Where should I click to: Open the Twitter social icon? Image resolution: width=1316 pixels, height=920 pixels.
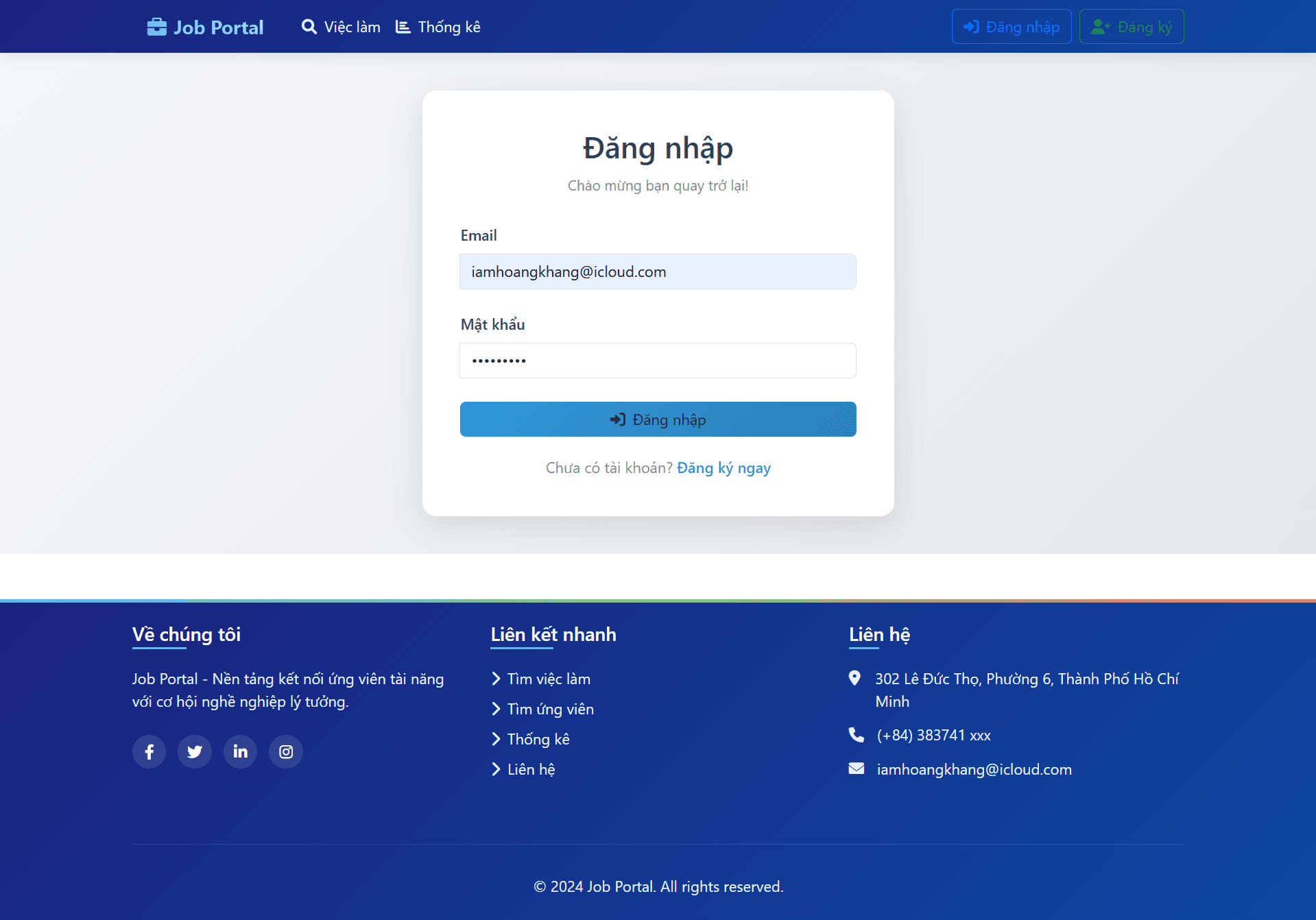[195, 751]
